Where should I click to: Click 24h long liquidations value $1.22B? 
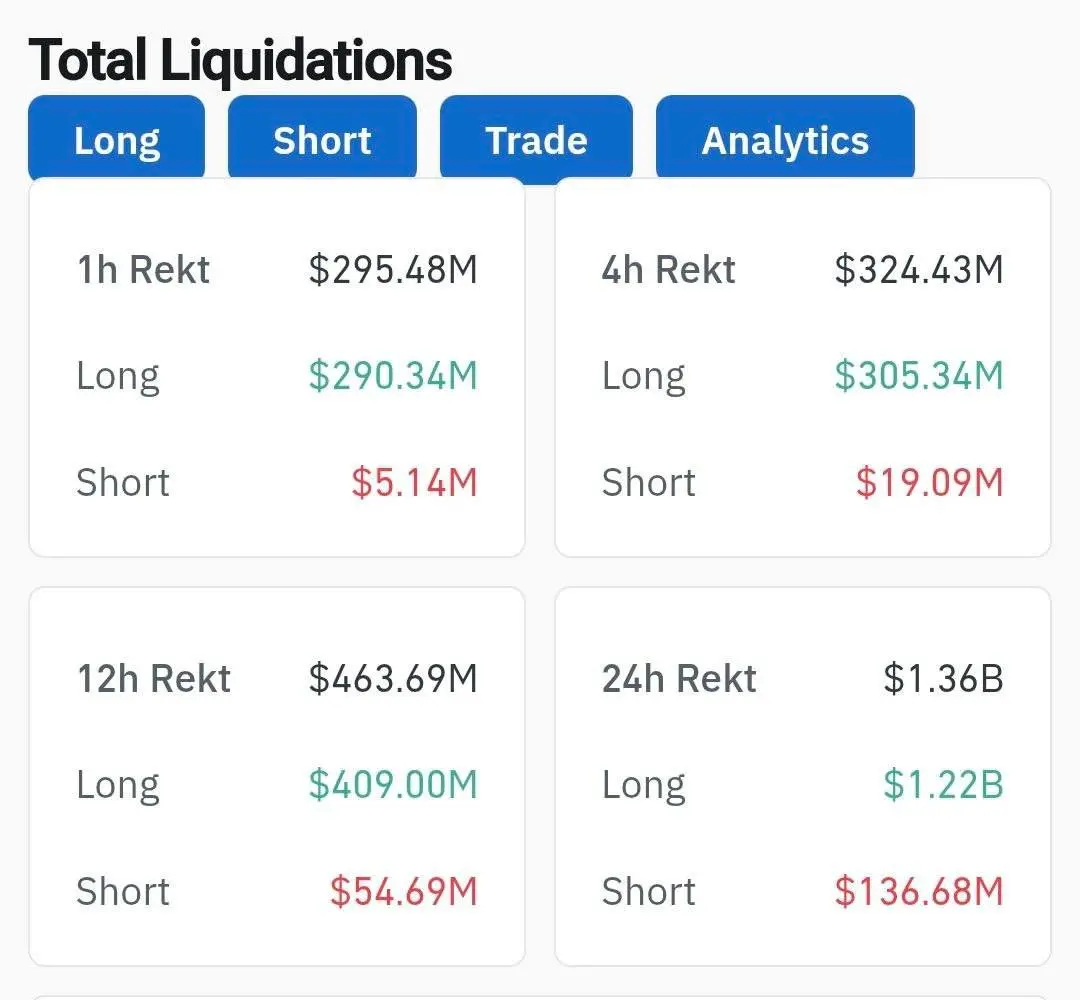point(943,785)
